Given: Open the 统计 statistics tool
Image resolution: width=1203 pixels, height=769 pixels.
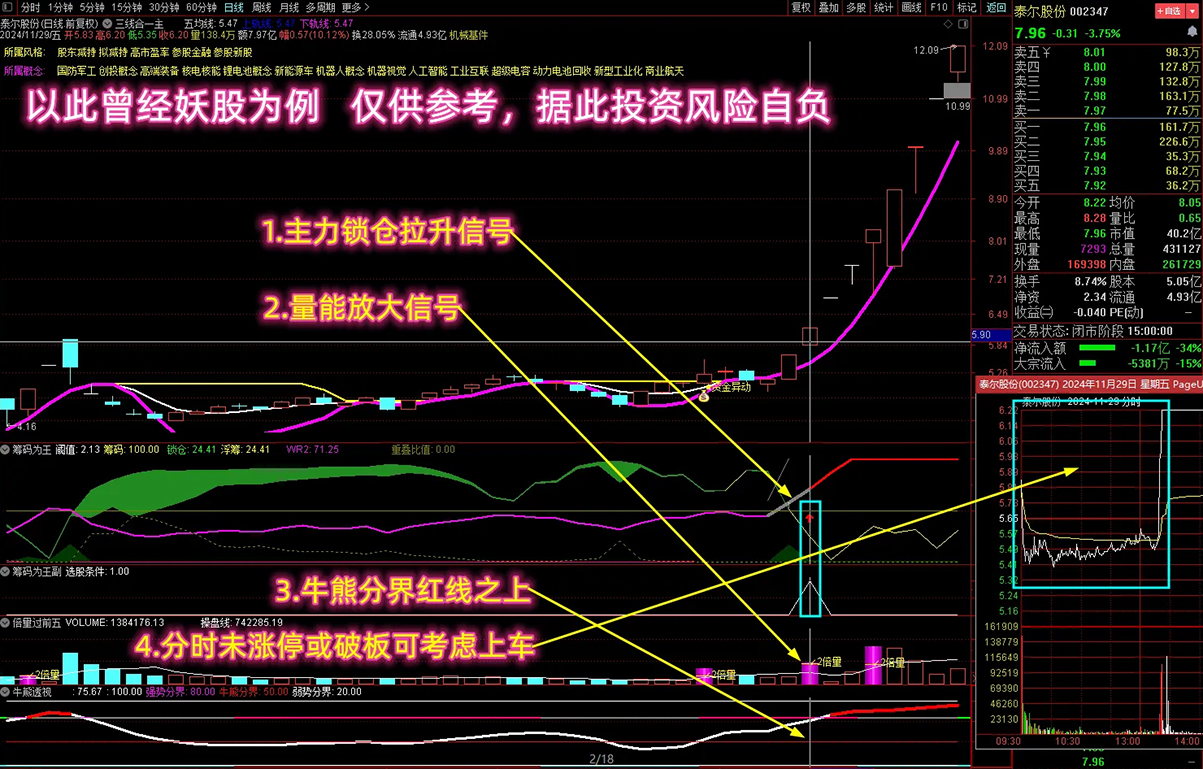Looking at the screenshot, I should pos(883,7).
